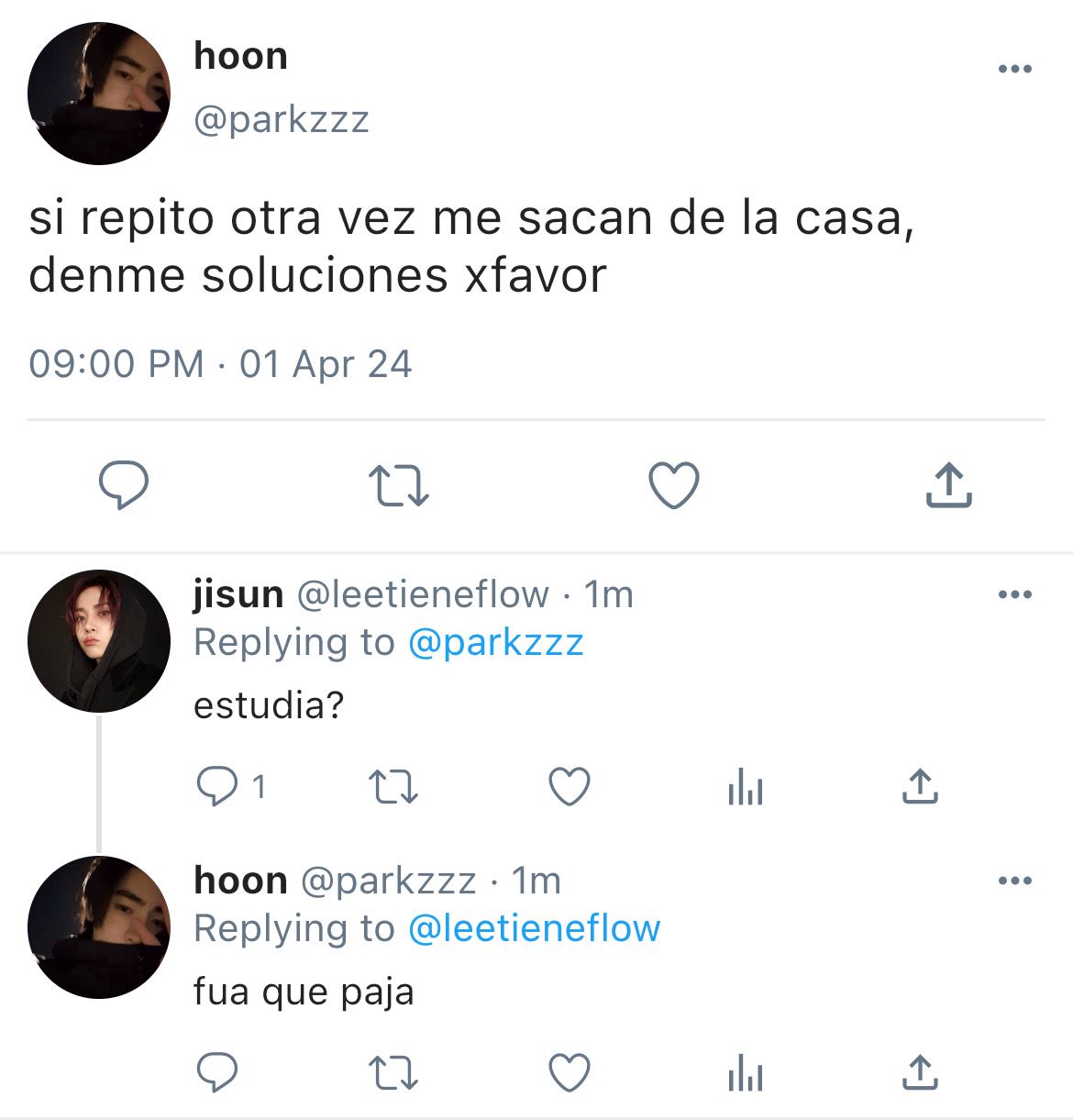
Task: View analytics for jisun's reply
Action: [746, 787]
